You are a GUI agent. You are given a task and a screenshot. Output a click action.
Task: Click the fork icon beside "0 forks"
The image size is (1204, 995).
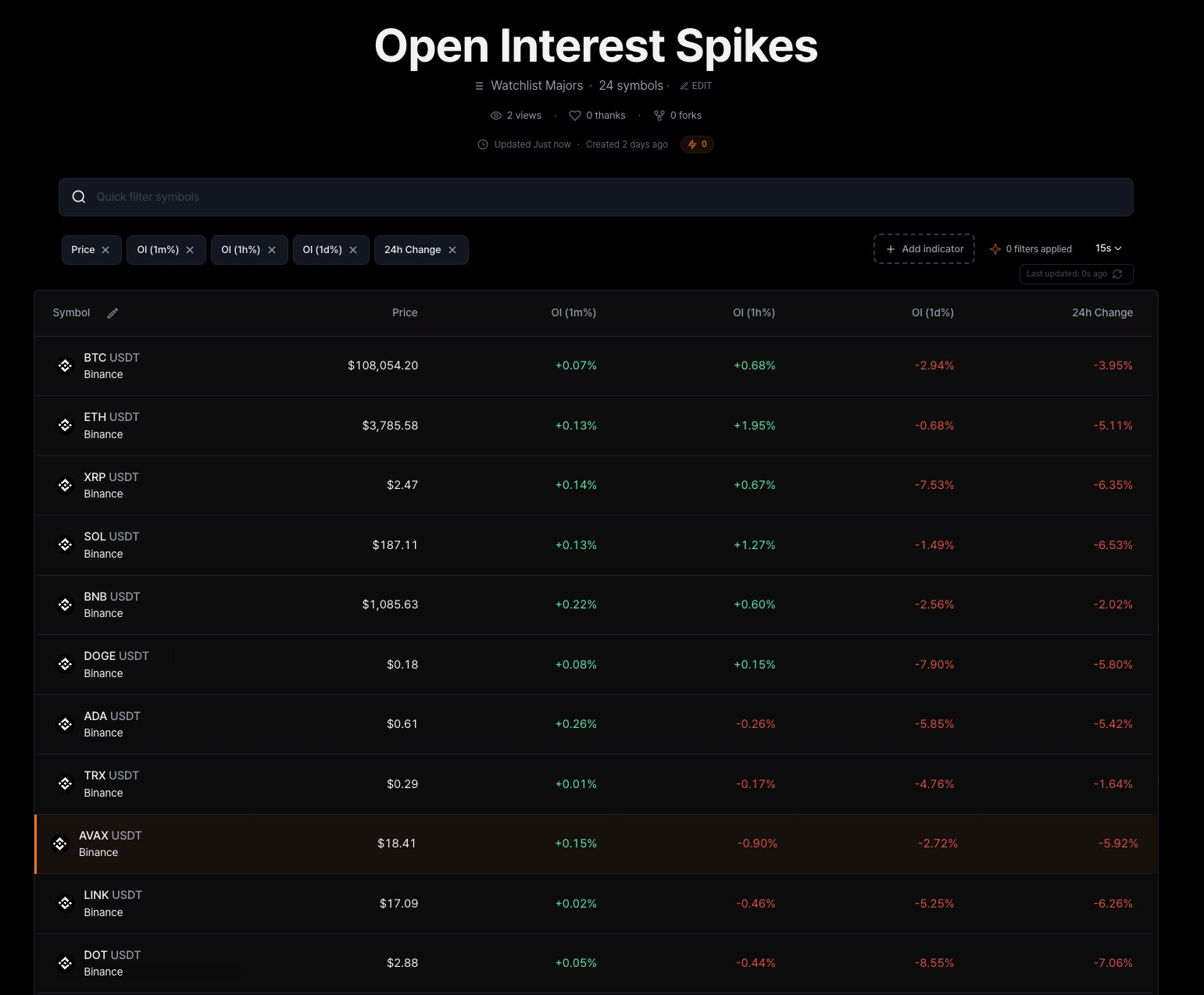659,115
